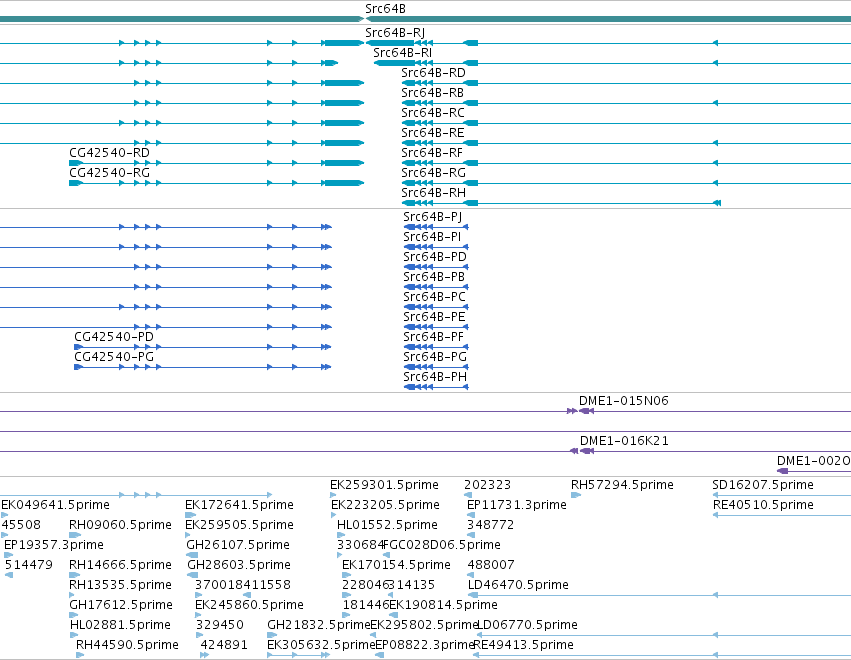Click the LD46470.5prime label
The image size is (851, 660).
click(518, 586)
